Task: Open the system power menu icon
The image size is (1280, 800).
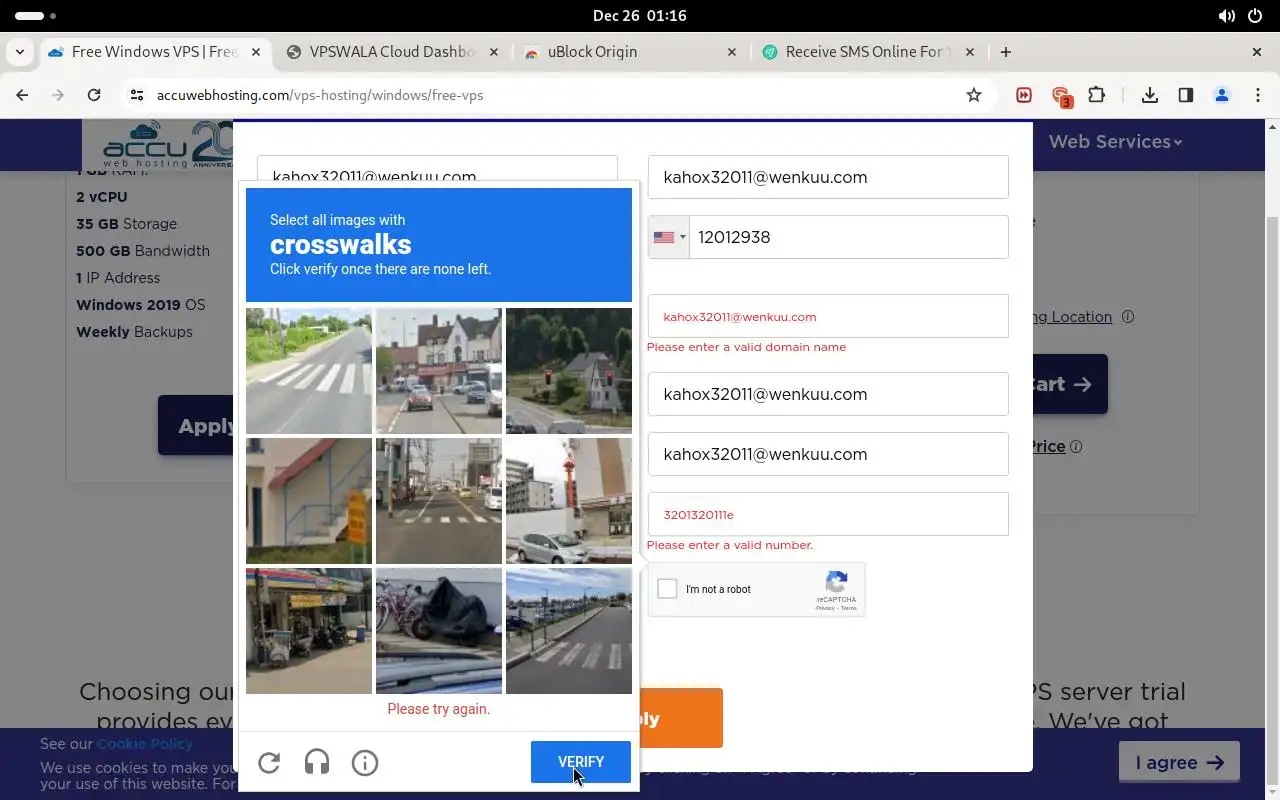Action: tap(1256, 16)
